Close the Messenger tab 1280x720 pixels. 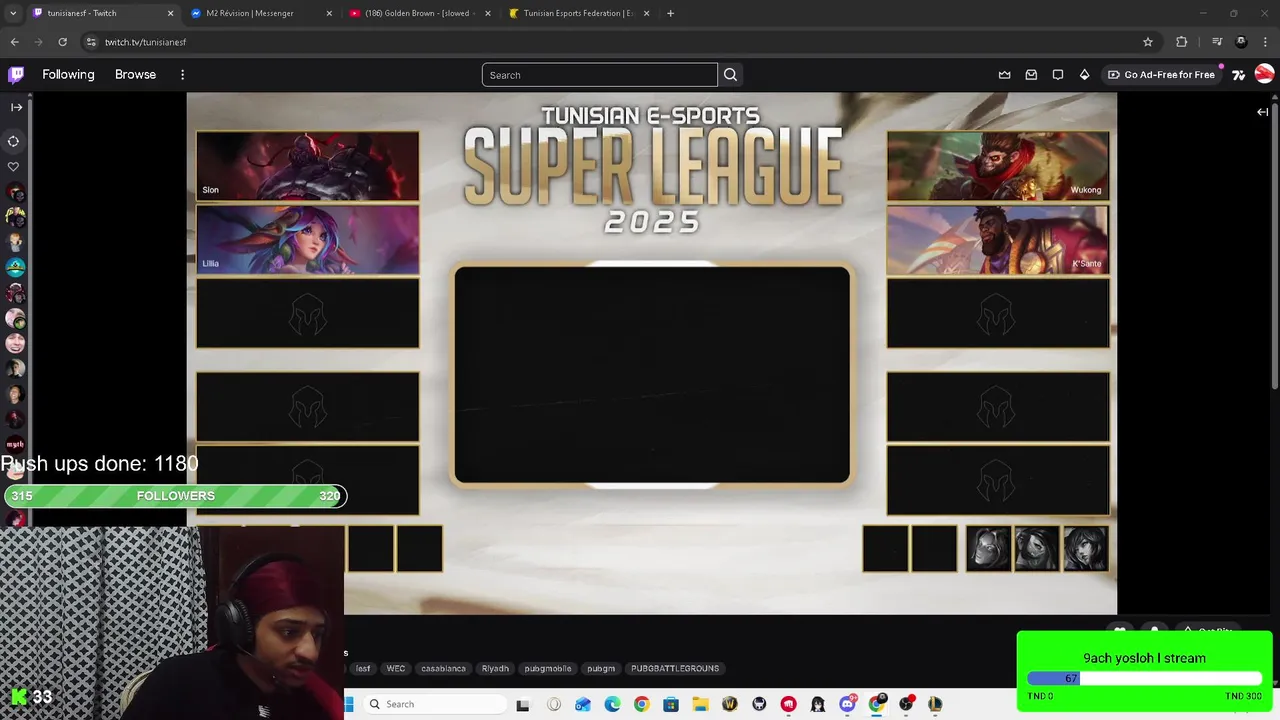coord(329,13)
